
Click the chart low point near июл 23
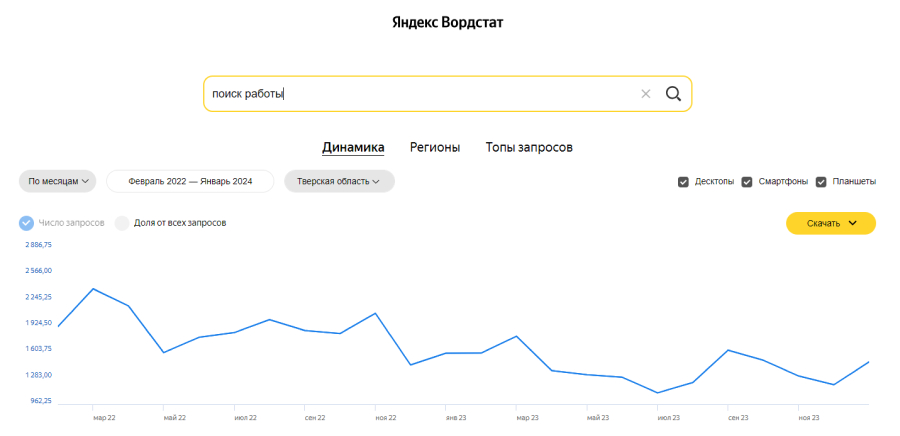click(657, 393)
